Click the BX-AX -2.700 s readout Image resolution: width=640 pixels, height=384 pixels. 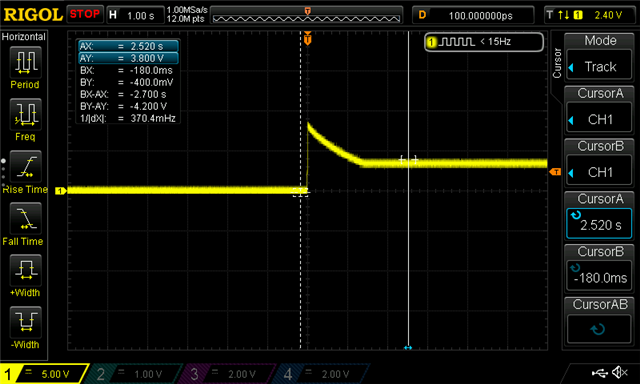point(123,94)
